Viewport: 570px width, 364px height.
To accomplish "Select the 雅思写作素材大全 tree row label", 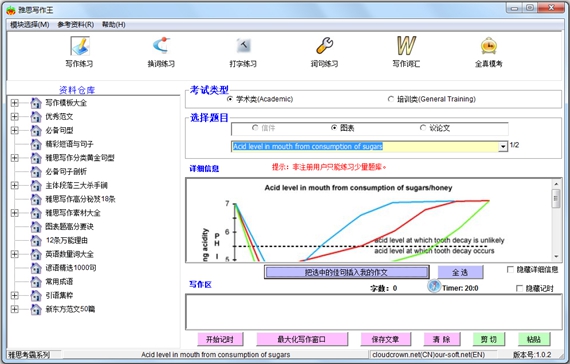I will point(73,213).
